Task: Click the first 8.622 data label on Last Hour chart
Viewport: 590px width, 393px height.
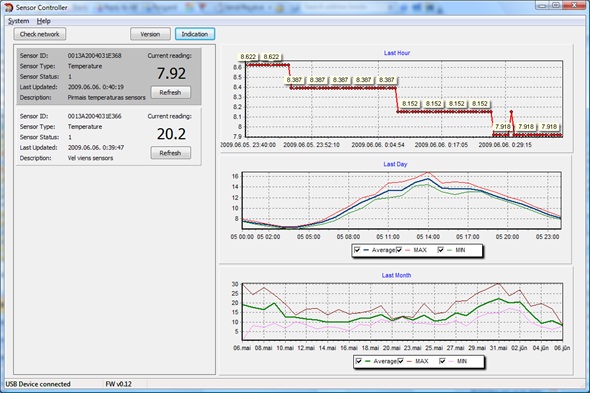Action: [248, 57]
